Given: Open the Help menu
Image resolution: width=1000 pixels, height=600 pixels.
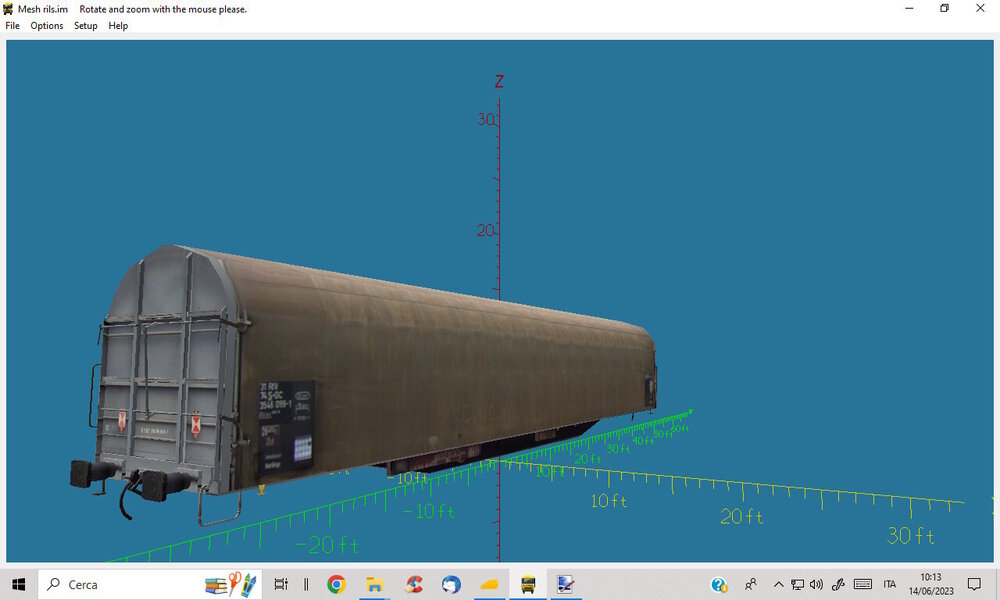Looking at the screenshot, I should click(x=118, y=26).
